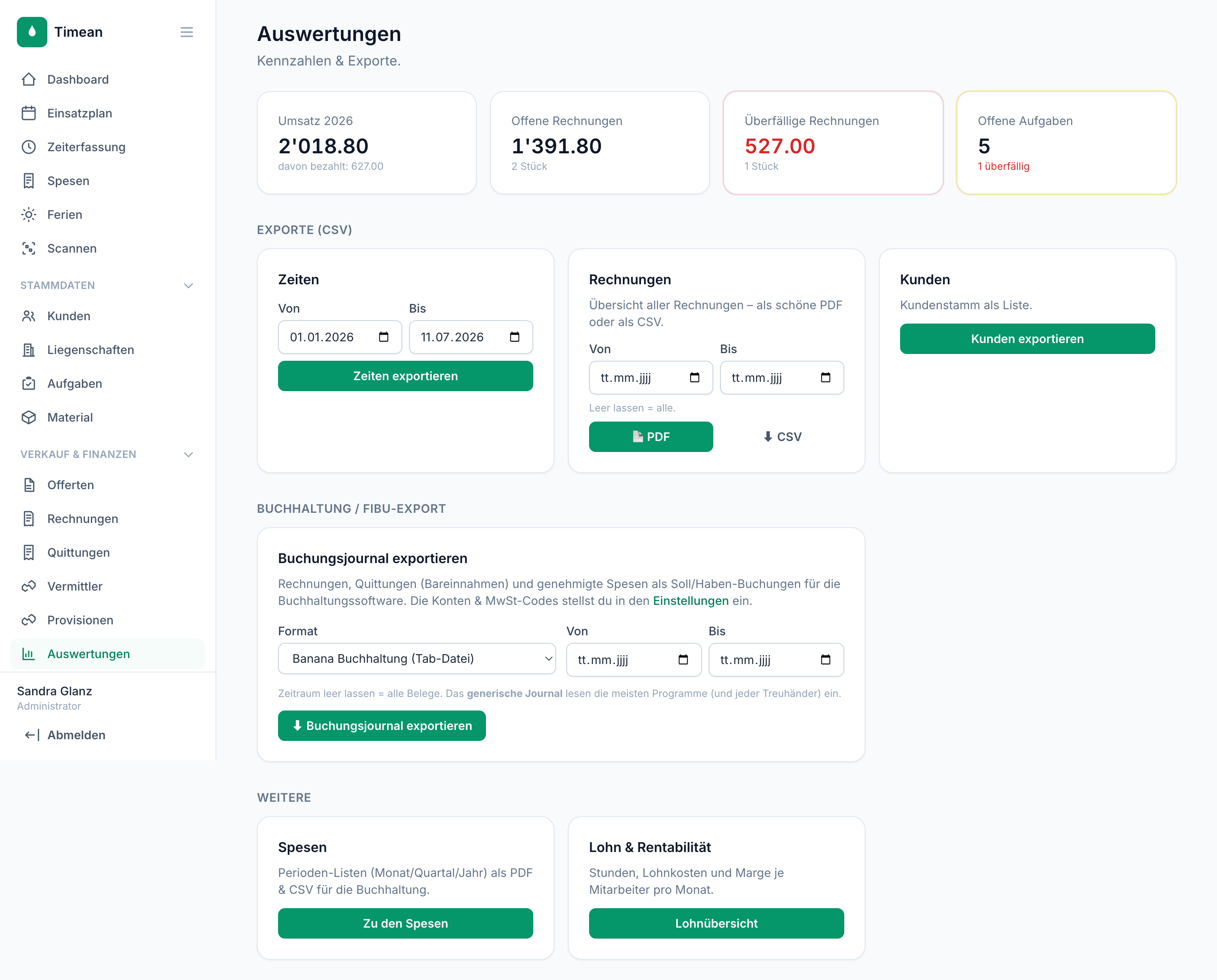Follow the Einstellungen link

[690, 601]
